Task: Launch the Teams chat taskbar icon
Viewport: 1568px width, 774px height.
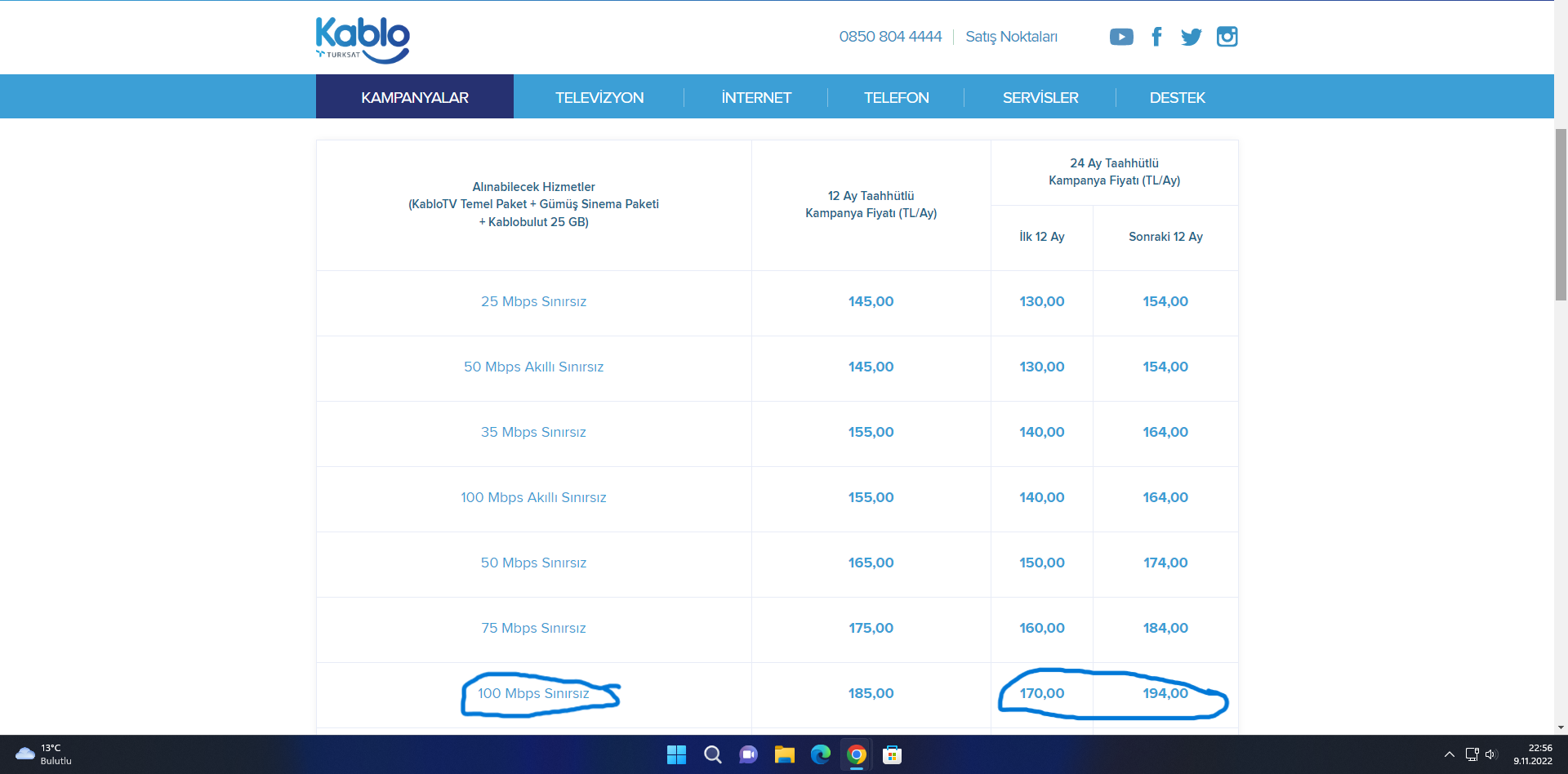Action: [748, 754]
